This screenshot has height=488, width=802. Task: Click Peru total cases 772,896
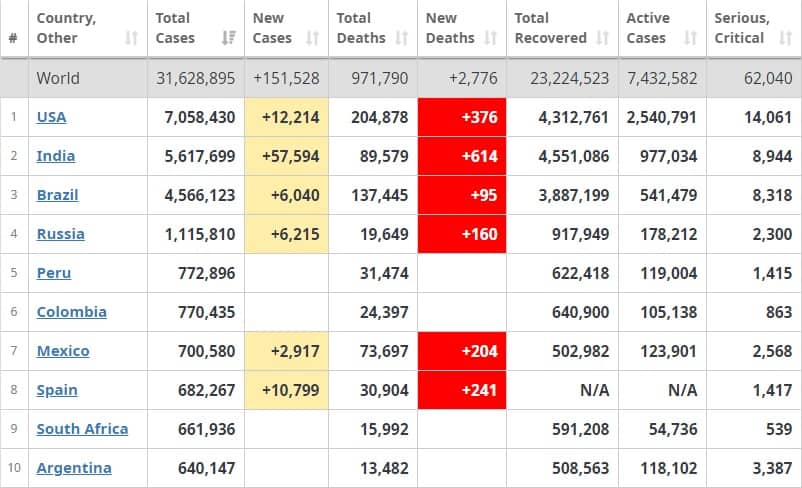click(207, 273)
